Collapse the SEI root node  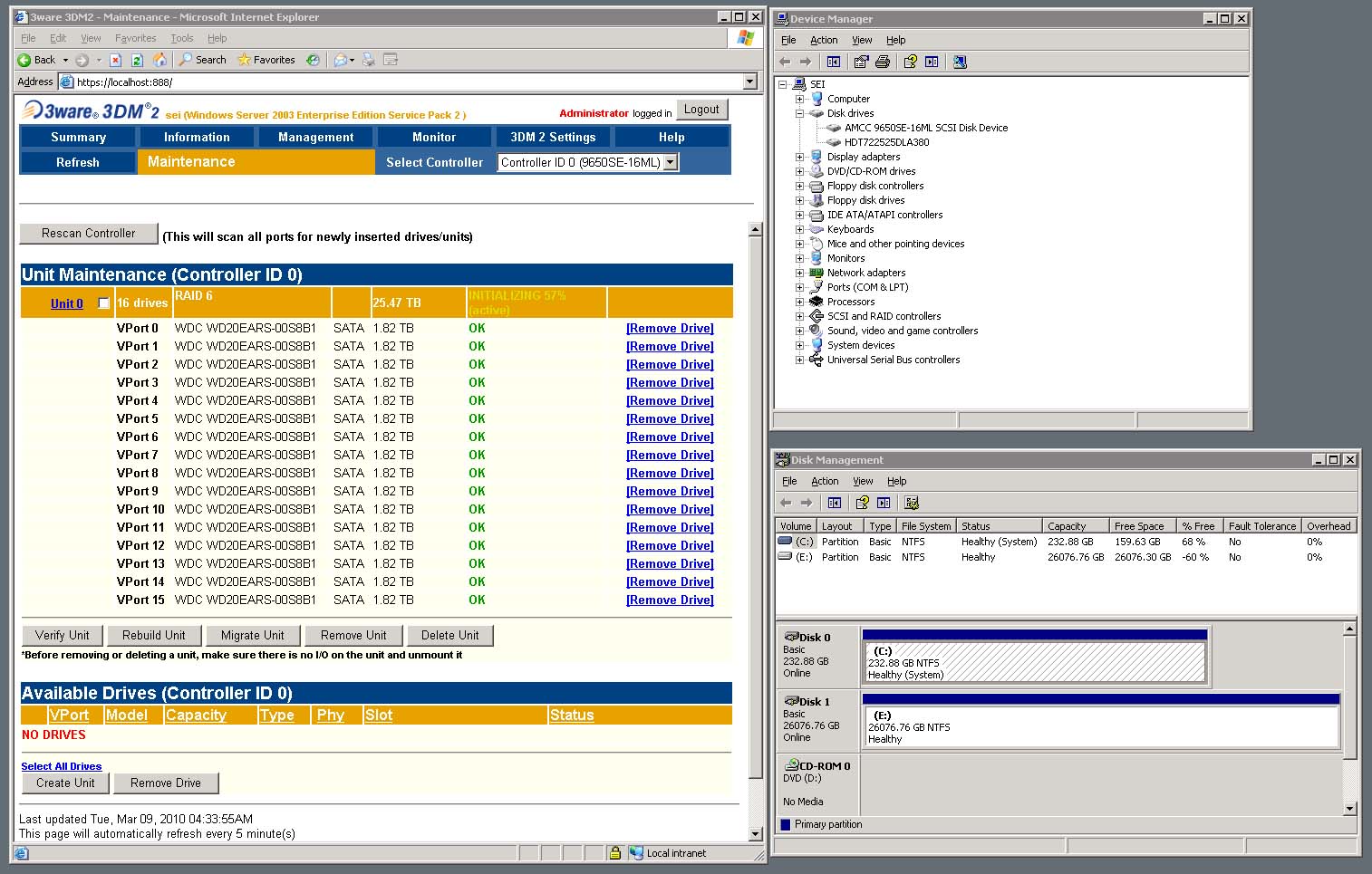point(783,84)
